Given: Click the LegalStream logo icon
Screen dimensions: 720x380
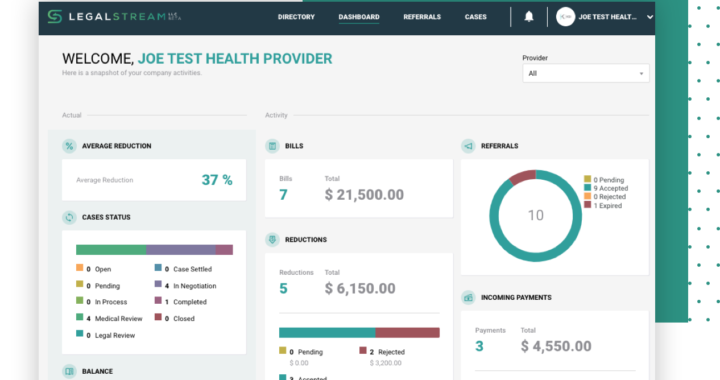Looking at the screenshot, I should coord(55,17).
